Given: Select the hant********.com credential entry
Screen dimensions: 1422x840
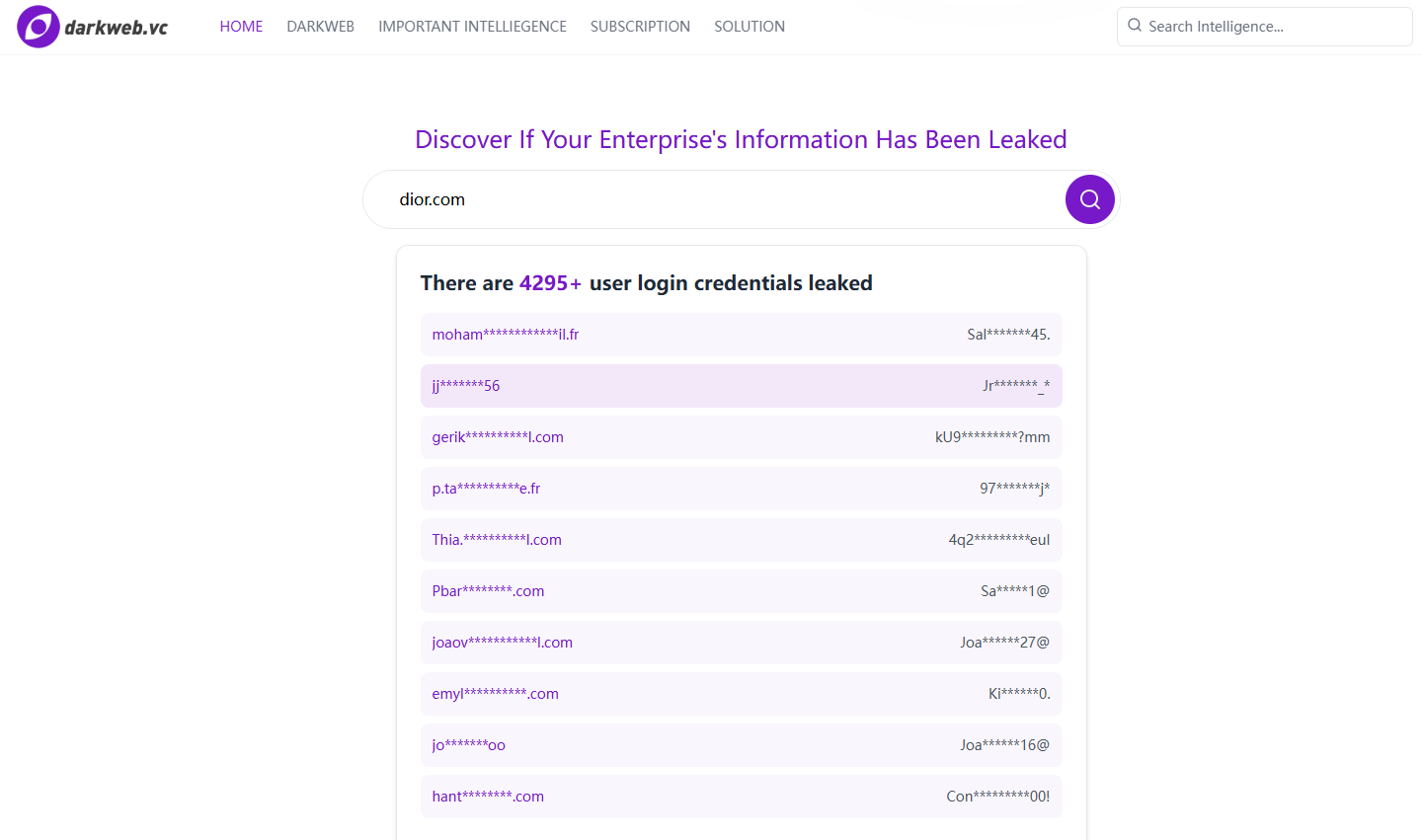Looking at the screenshot, I should (742, 797).
